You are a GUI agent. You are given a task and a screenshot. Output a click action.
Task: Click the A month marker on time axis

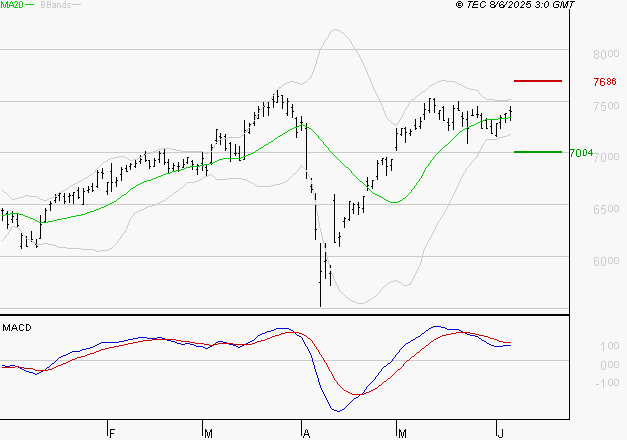[x=306, y=434]
